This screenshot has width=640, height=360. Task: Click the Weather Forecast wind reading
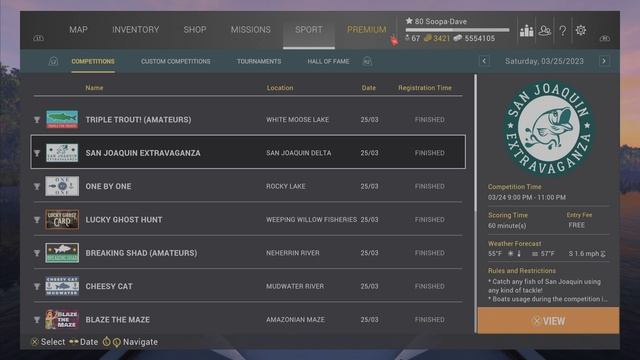point(587,253)
